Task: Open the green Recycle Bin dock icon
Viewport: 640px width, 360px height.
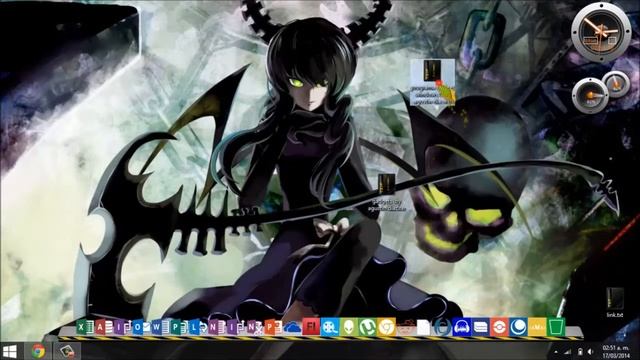Action: point(556,327)
